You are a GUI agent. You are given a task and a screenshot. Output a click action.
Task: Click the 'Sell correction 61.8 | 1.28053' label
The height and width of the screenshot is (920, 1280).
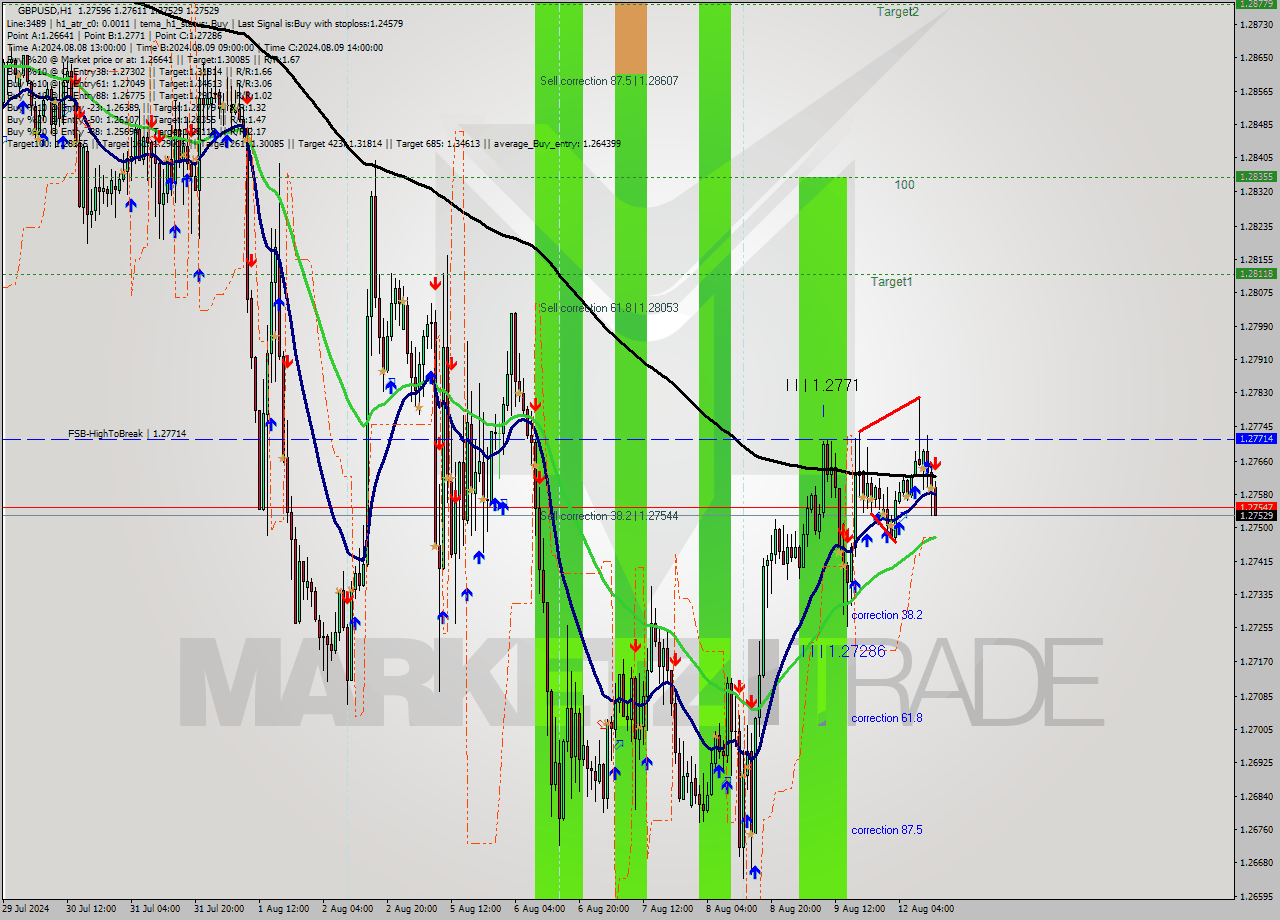pos(609,308)
